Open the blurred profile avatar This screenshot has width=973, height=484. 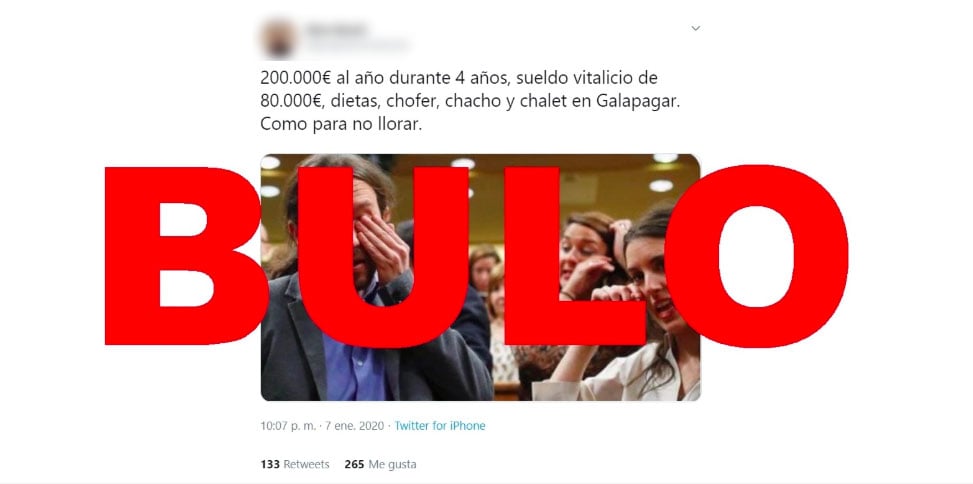coord(278,38)
